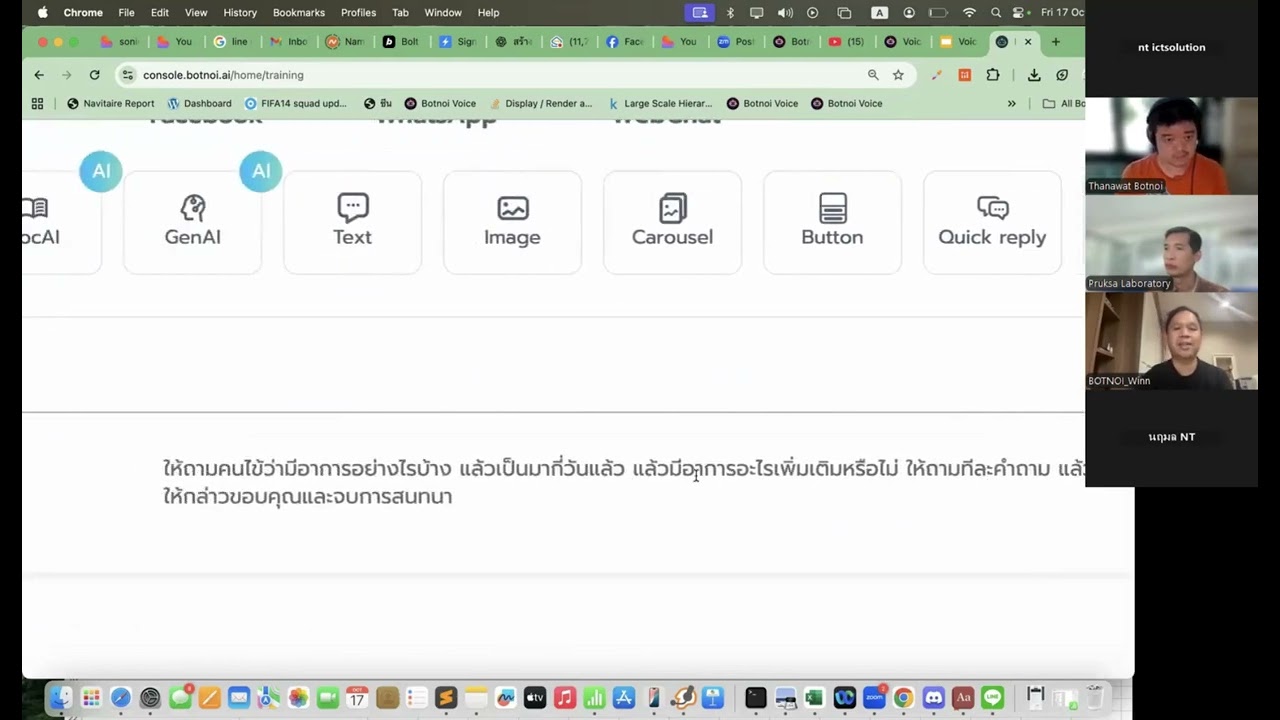
Task: Open Zoom from the Dock
Action: tap(874, 698)
